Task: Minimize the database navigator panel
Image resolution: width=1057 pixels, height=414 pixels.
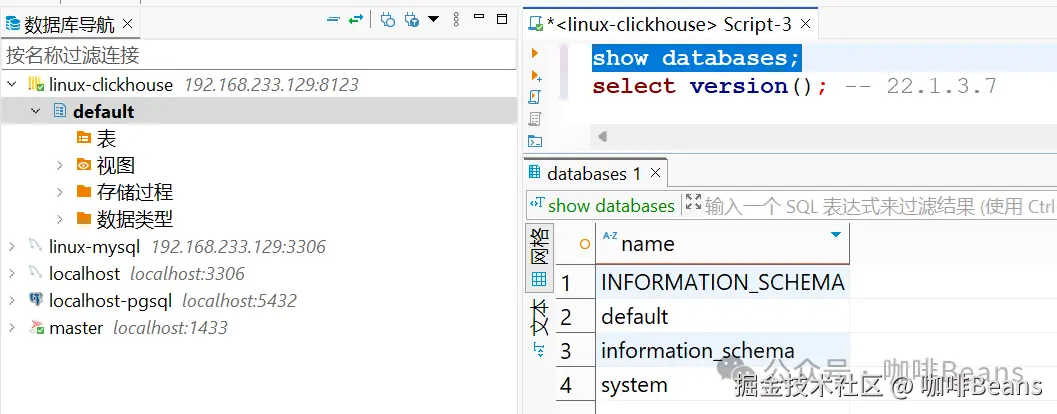Action: point(479,16)
